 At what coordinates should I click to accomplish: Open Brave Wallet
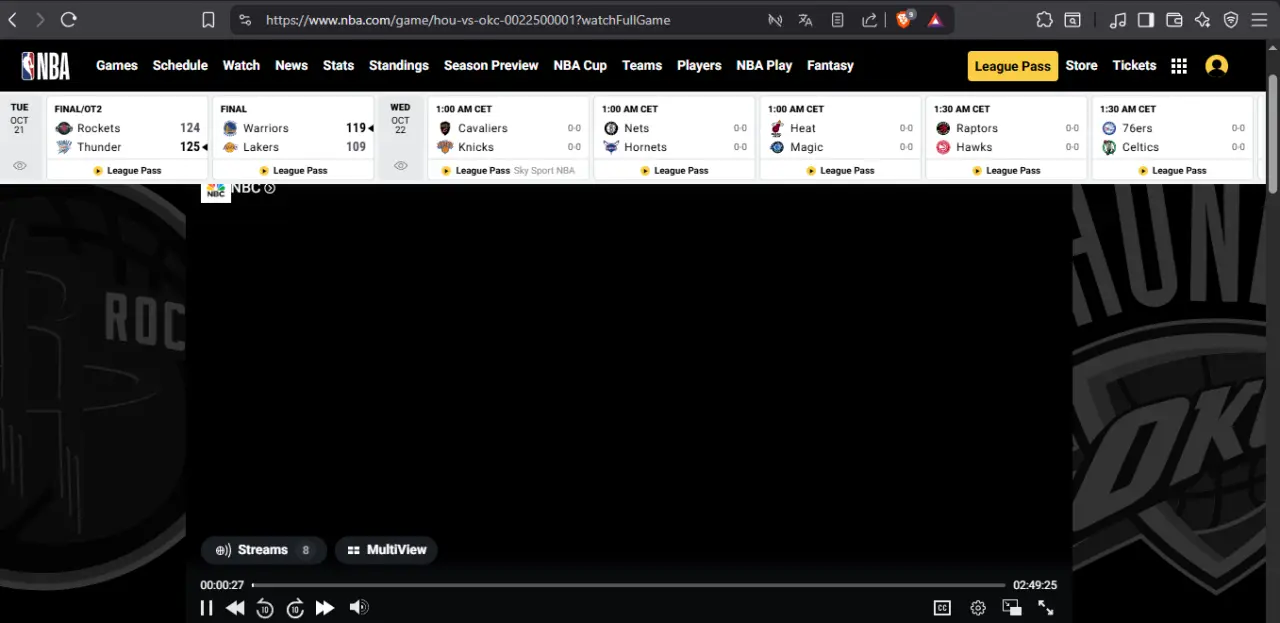(1175, 20)
